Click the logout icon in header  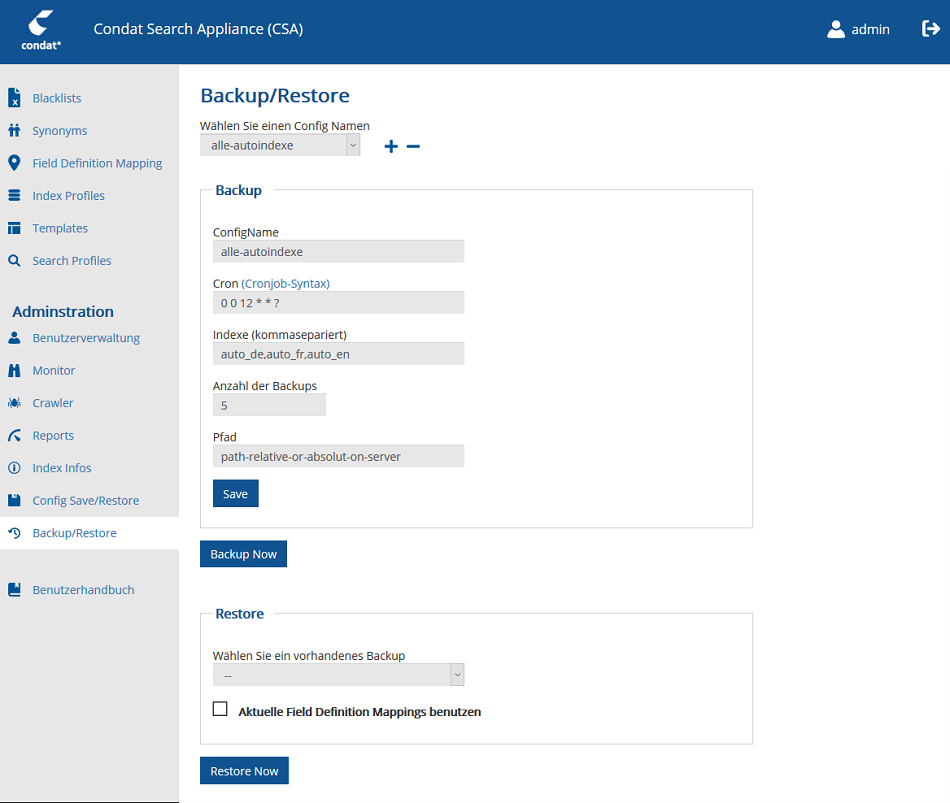click(930, 29)
